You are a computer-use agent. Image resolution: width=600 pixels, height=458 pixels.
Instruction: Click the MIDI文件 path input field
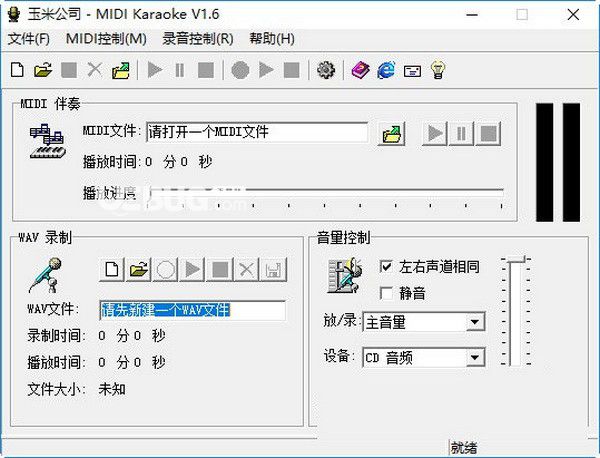[x=257, y=132]
